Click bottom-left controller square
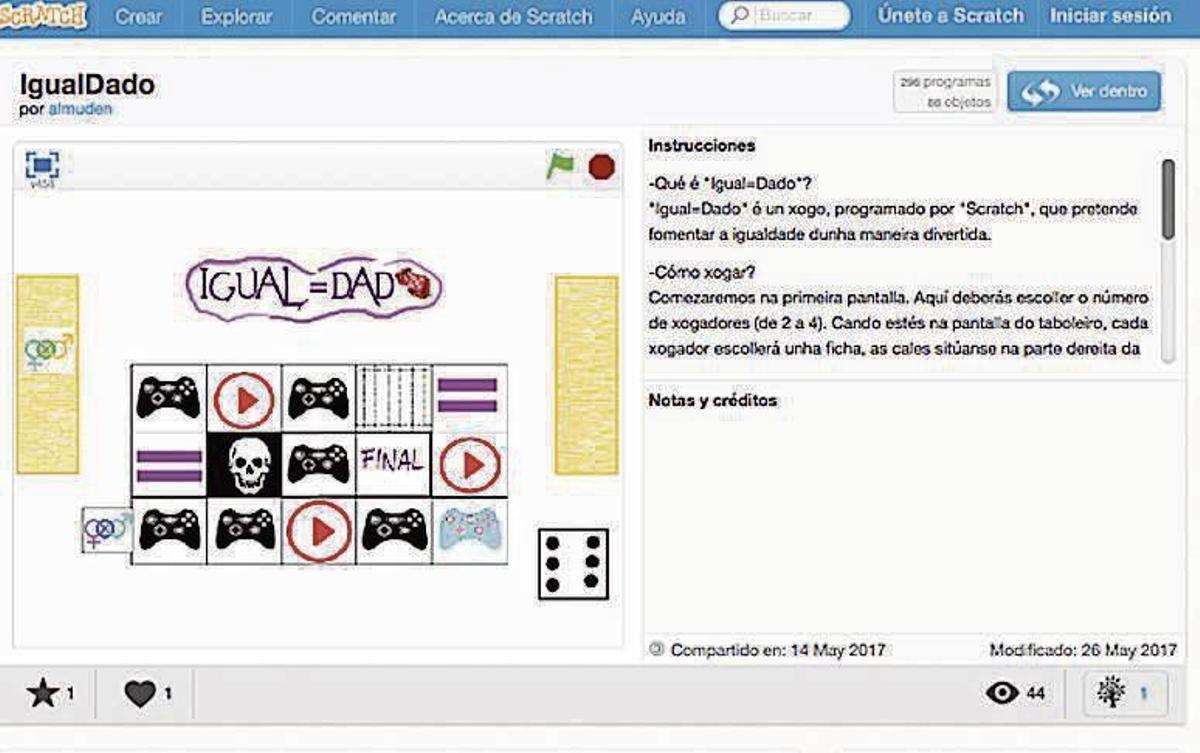Viewport: 1200px width, 753px height. point(169,531)
